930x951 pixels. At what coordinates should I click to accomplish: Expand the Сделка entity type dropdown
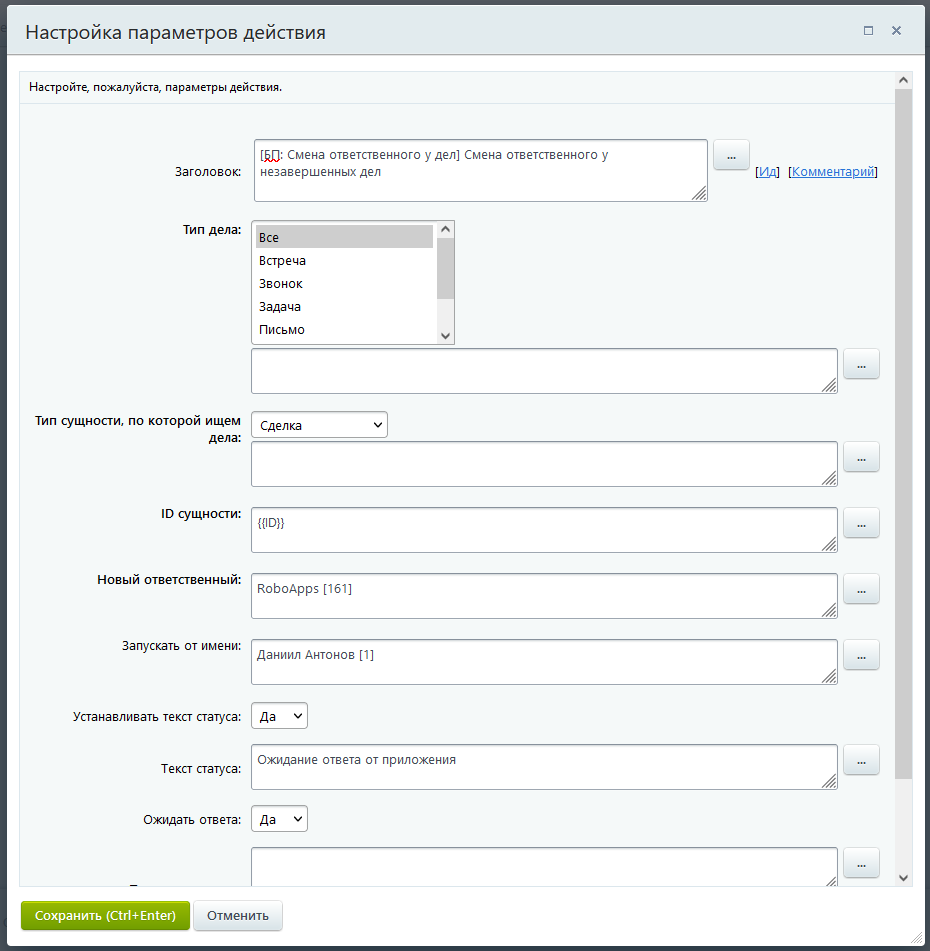pyautogui.click(x=319, y=425)
